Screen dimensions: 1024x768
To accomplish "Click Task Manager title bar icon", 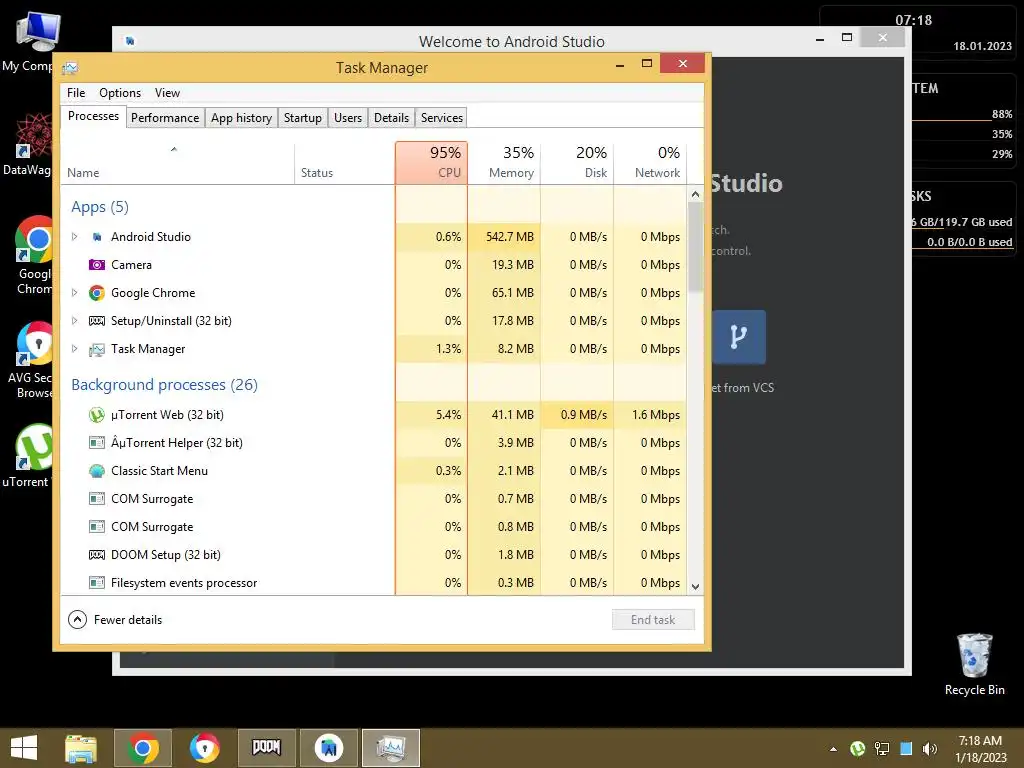I will click(x=70, y=68).
